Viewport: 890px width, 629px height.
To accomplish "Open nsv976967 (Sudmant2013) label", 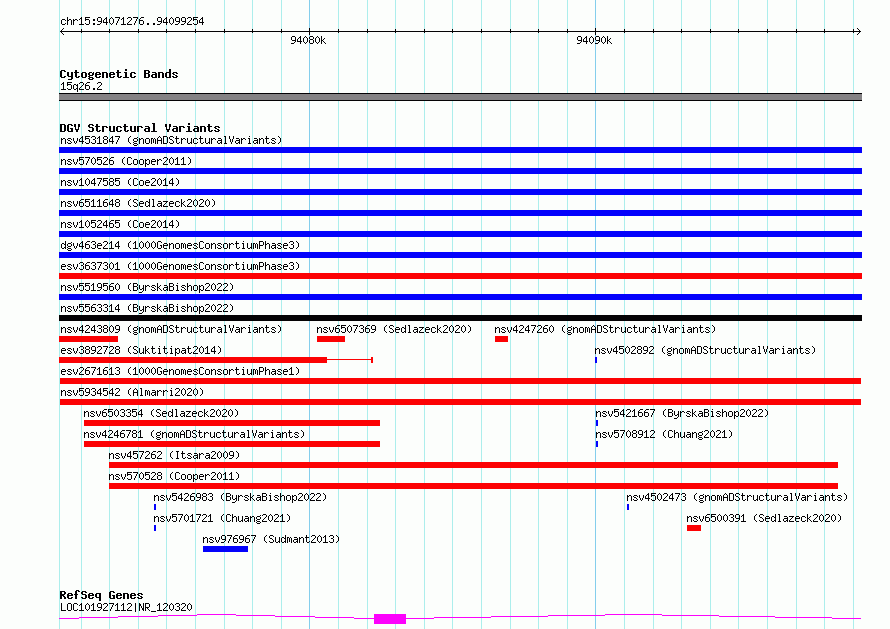I will tap(271, 539).
